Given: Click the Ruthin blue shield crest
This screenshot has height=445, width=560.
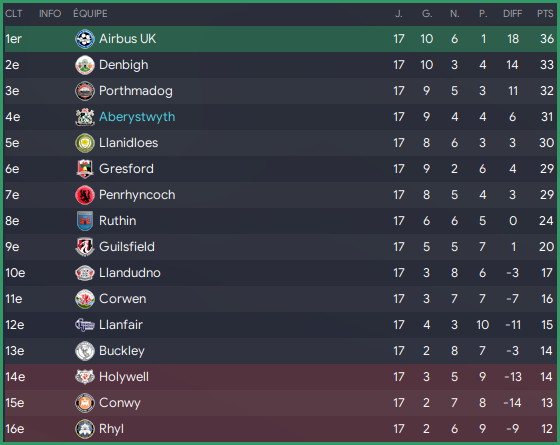Looking at the screenshot, I should [85, 221].
